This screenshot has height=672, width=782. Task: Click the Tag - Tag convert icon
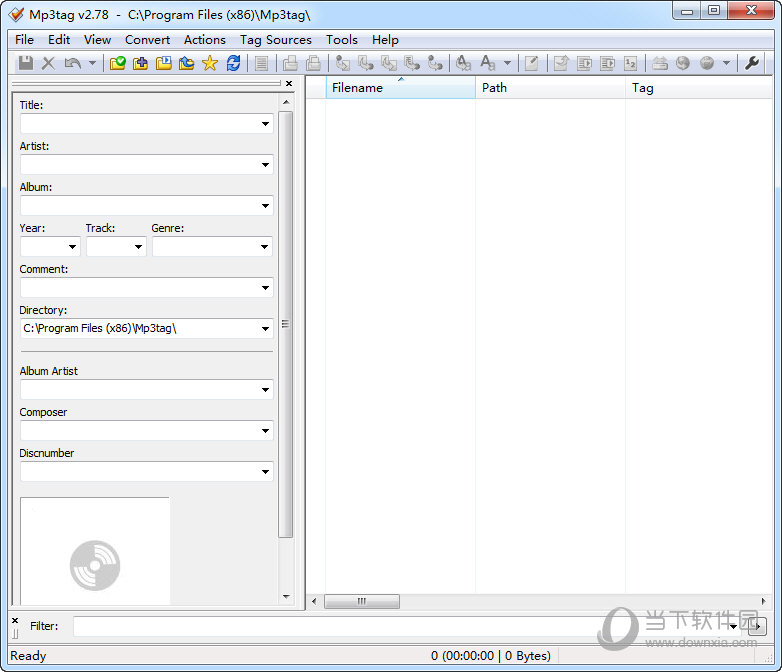click(x=435, y=63)
